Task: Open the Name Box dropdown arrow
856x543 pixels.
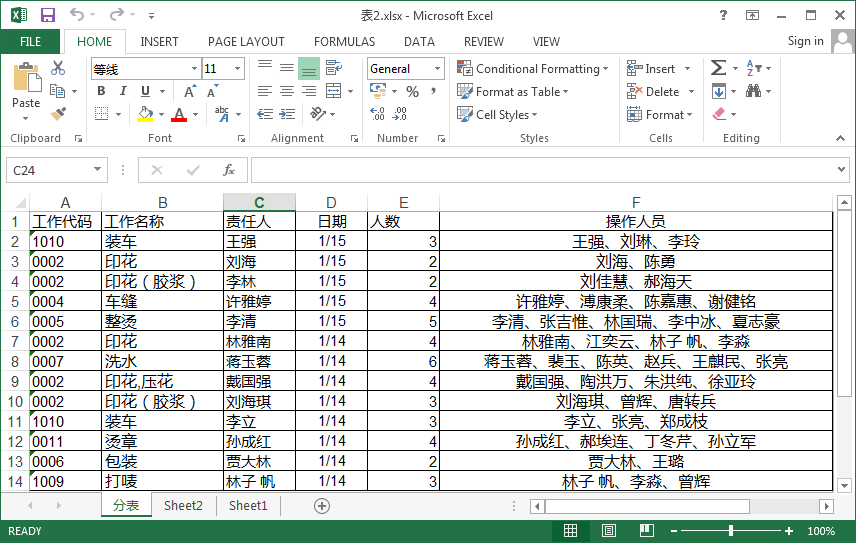Action: click(97, 171)
